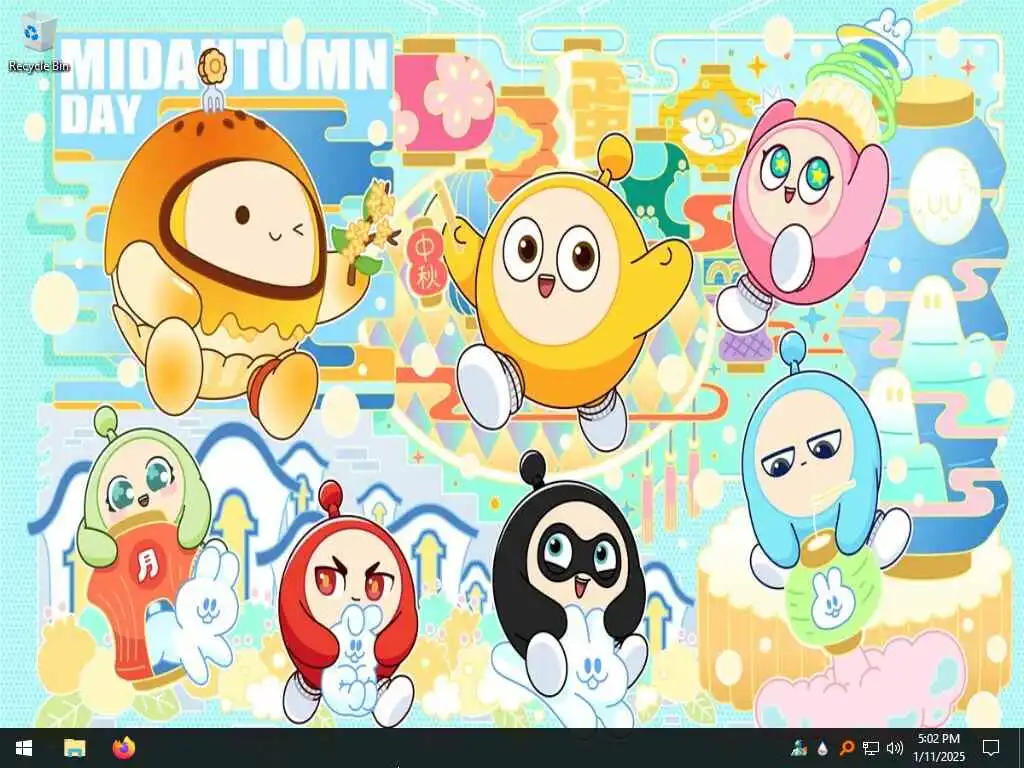Viewport: 1024px width, 768px height.
Task: Open the orange magnifier tray icon
Action: click(x=846, y=748)
